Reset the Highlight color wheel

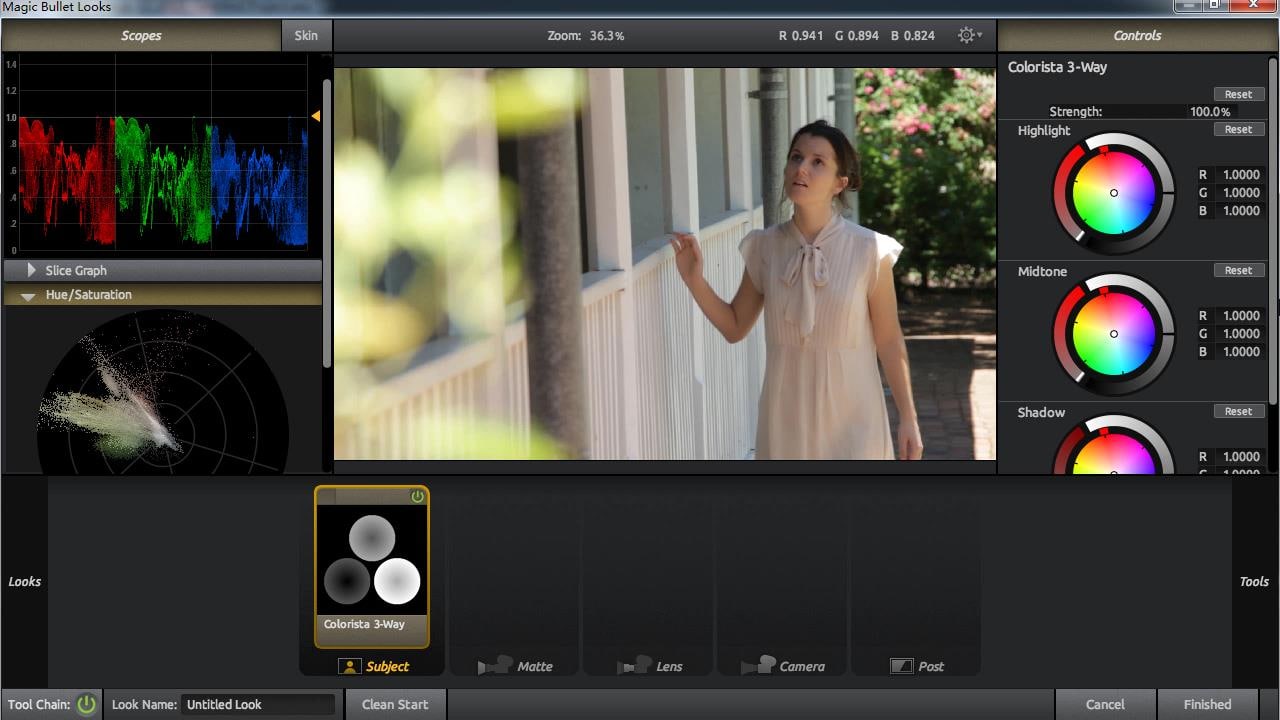[1238, 129]
